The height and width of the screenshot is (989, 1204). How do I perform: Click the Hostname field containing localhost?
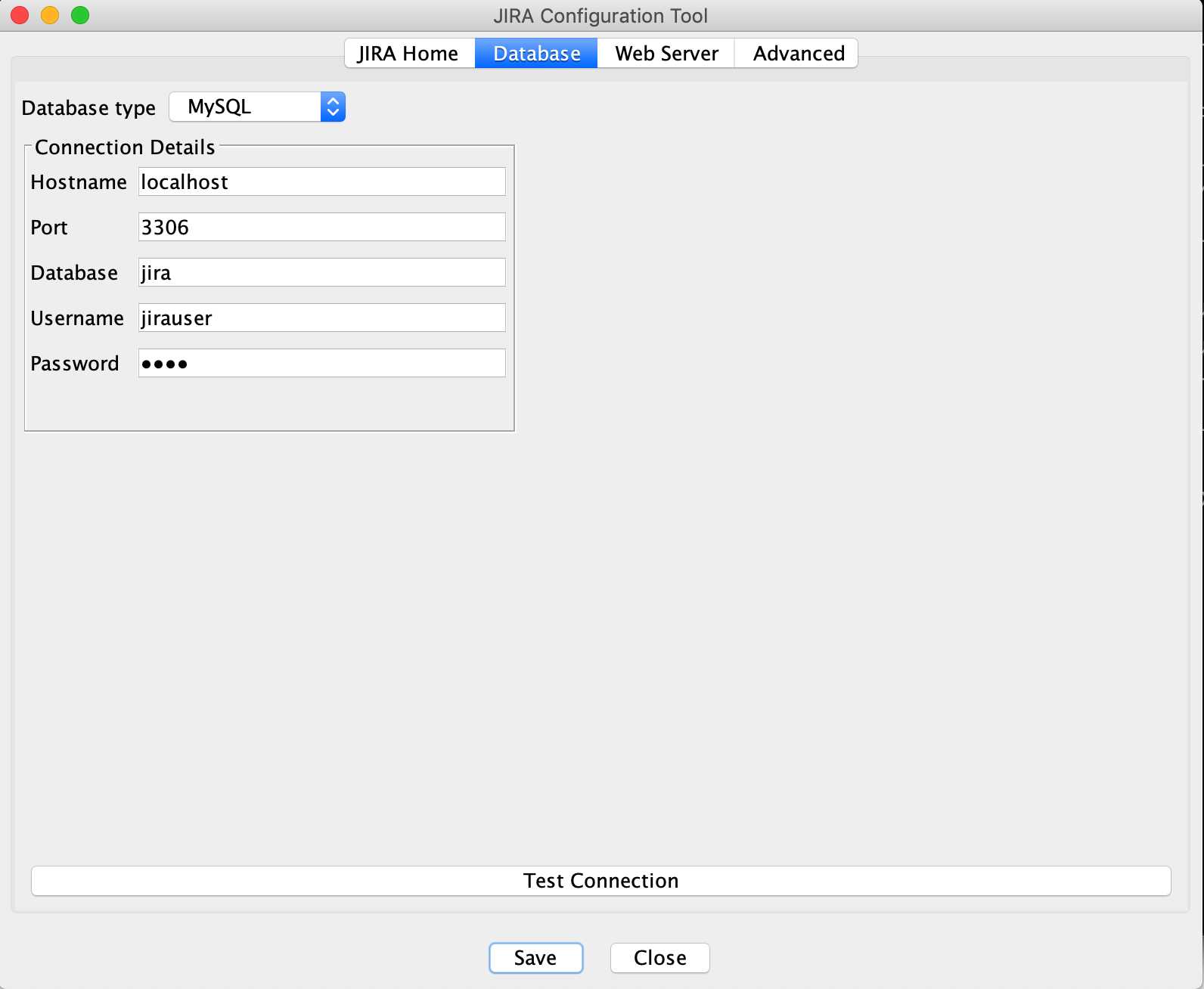(x=322, y=181)
